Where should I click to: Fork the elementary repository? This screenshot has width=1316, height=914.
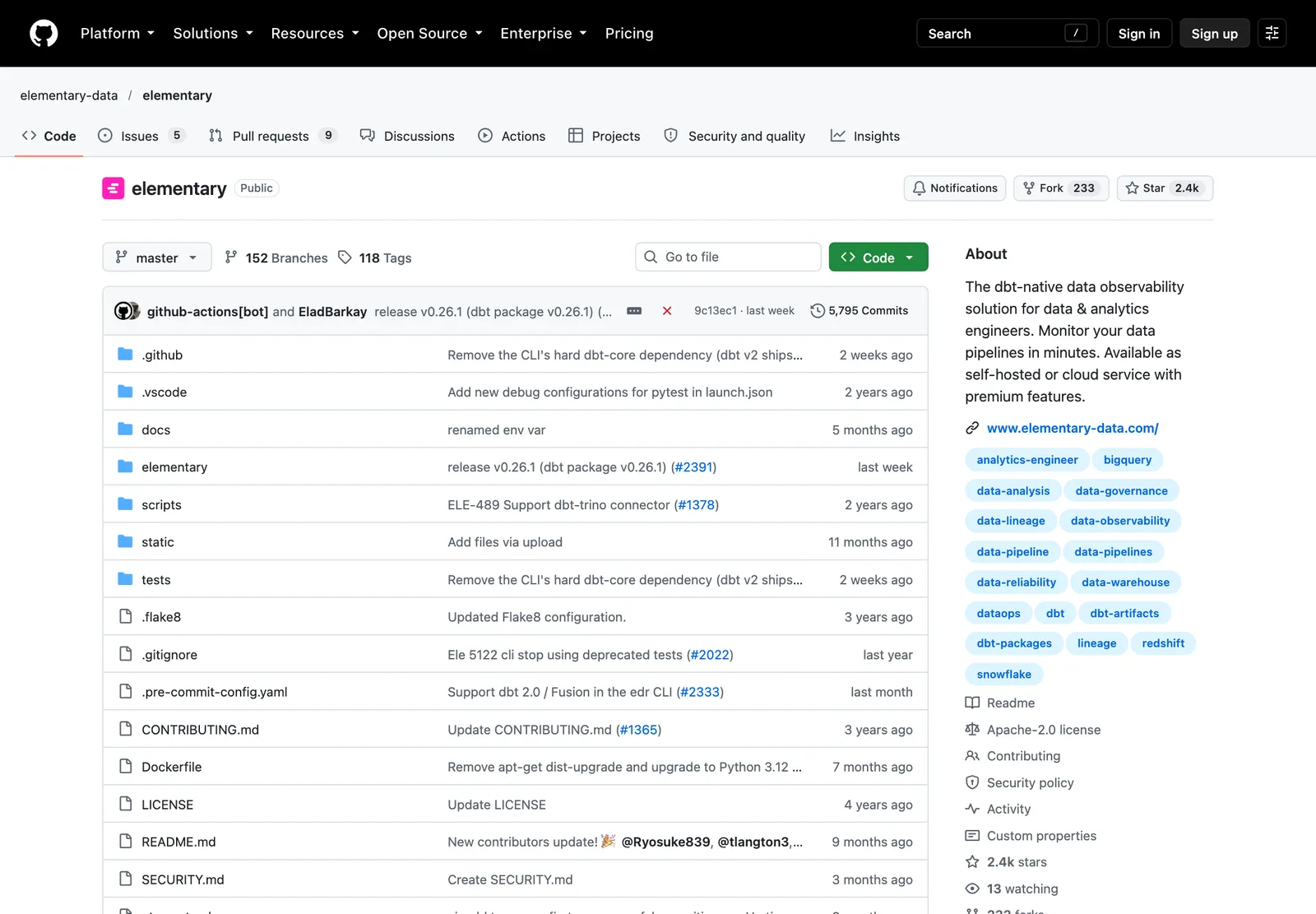(x=1061, y=188)
